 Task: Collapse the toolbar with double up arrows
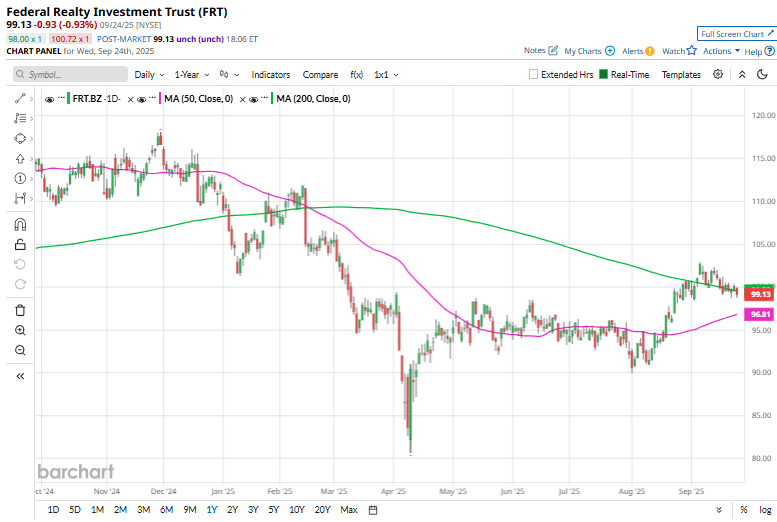tap(742, 74)
